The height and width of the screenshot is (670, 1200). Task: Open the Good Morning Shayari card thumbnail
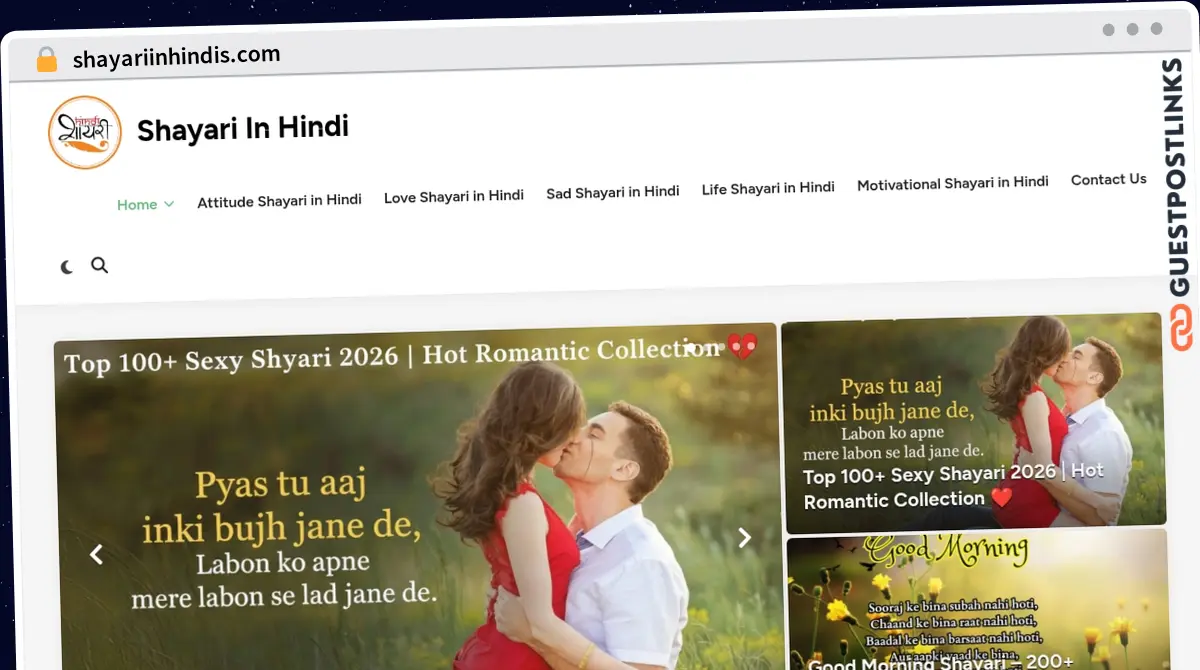pyautogui.click(x=978, y=599)
